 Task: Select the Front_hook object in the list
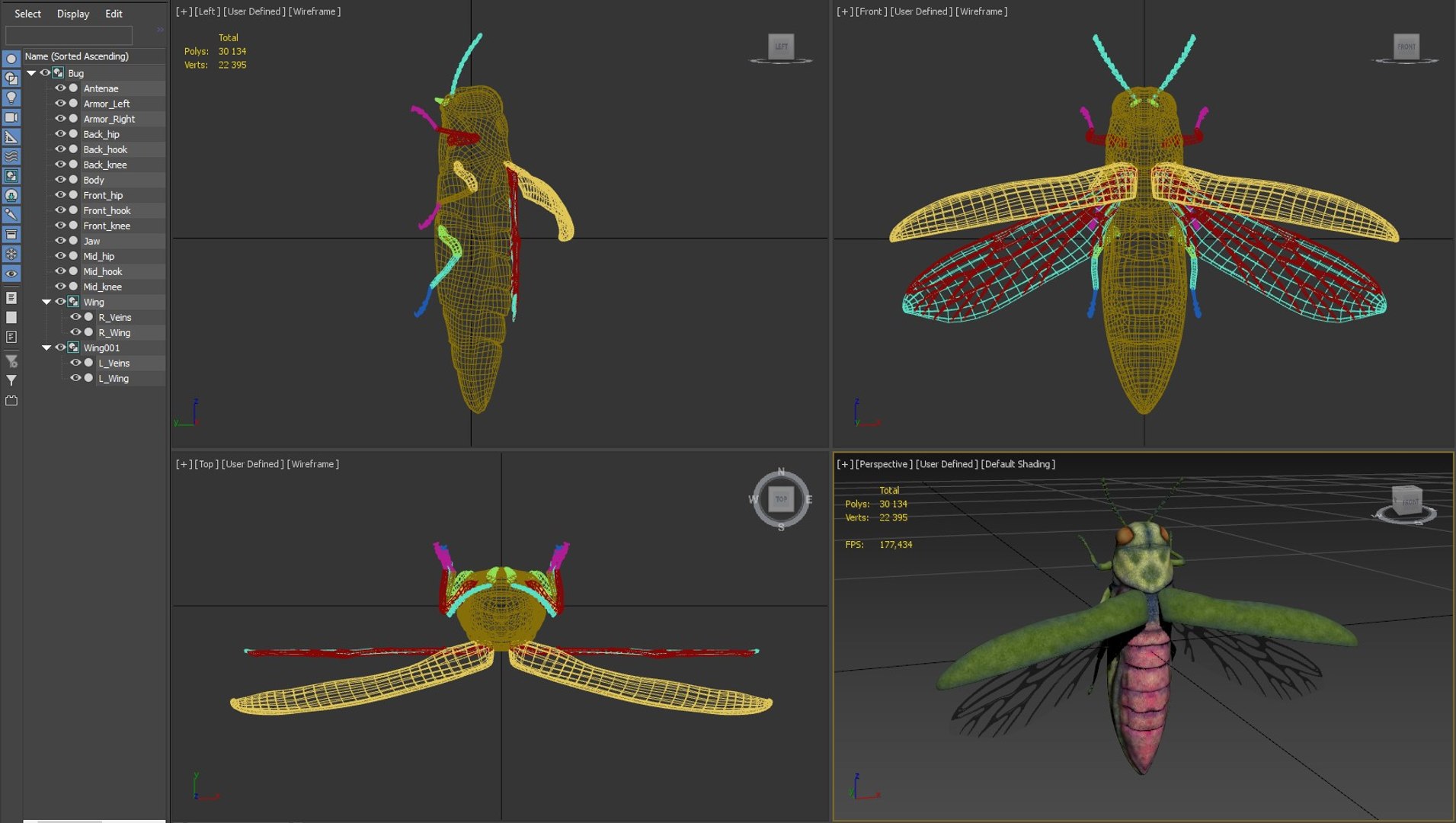point(107,210)
